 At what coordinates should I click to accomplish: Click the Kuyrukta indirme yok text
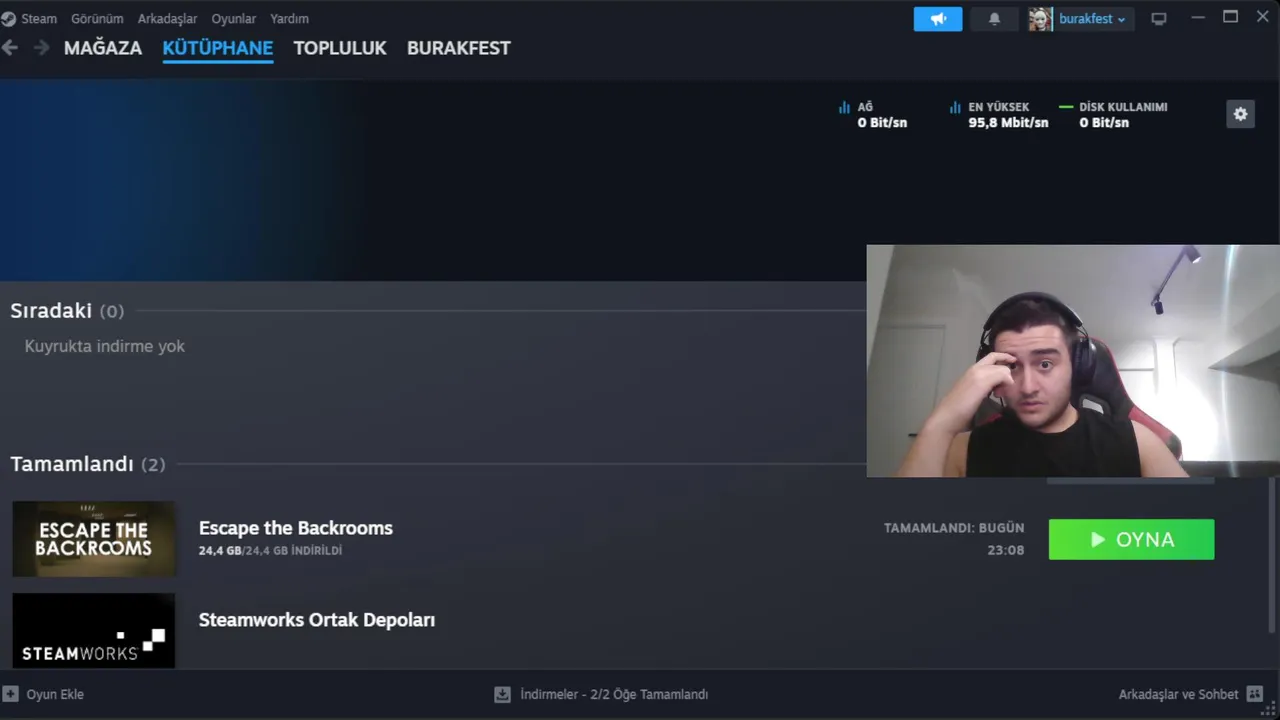point(105,346)
